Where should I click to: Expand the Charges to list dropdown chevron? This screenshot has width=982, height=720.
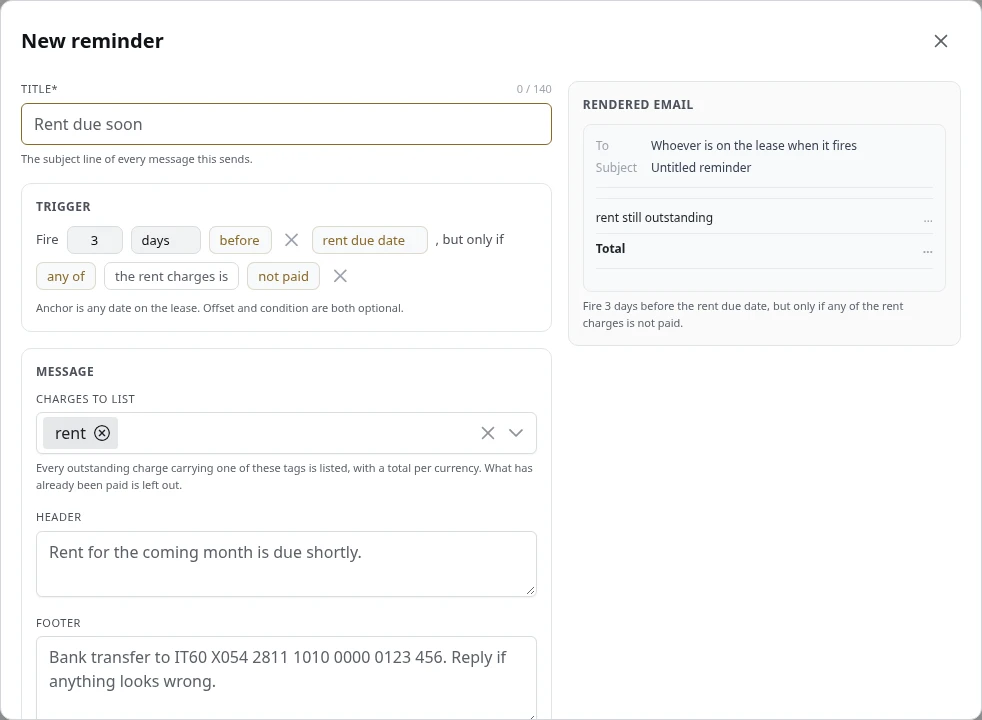coord(515,433)
